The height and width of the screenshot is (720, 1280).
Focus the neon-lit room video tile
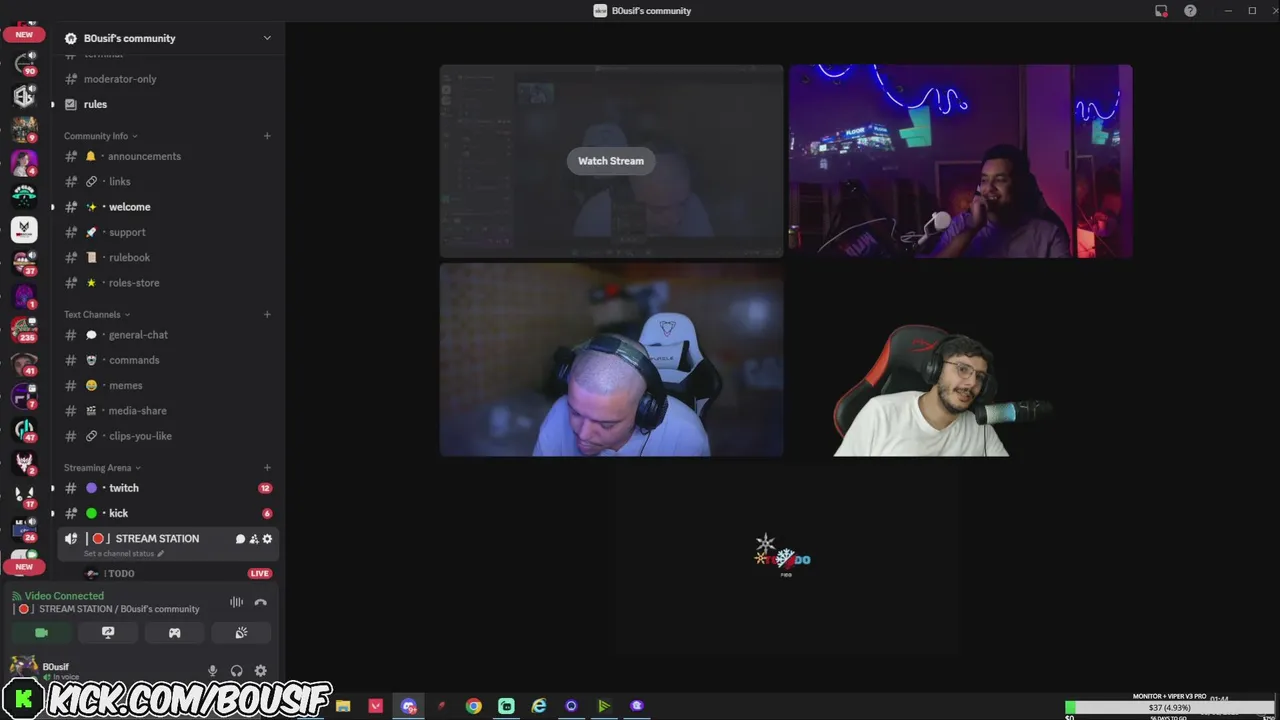click(961, 161)
